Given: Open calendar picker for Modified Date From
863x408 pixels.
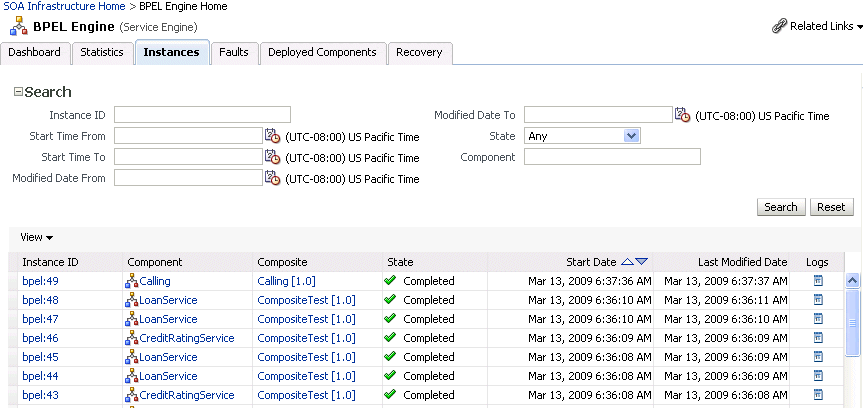Looking at the screenshot, I should click(272, 178).
